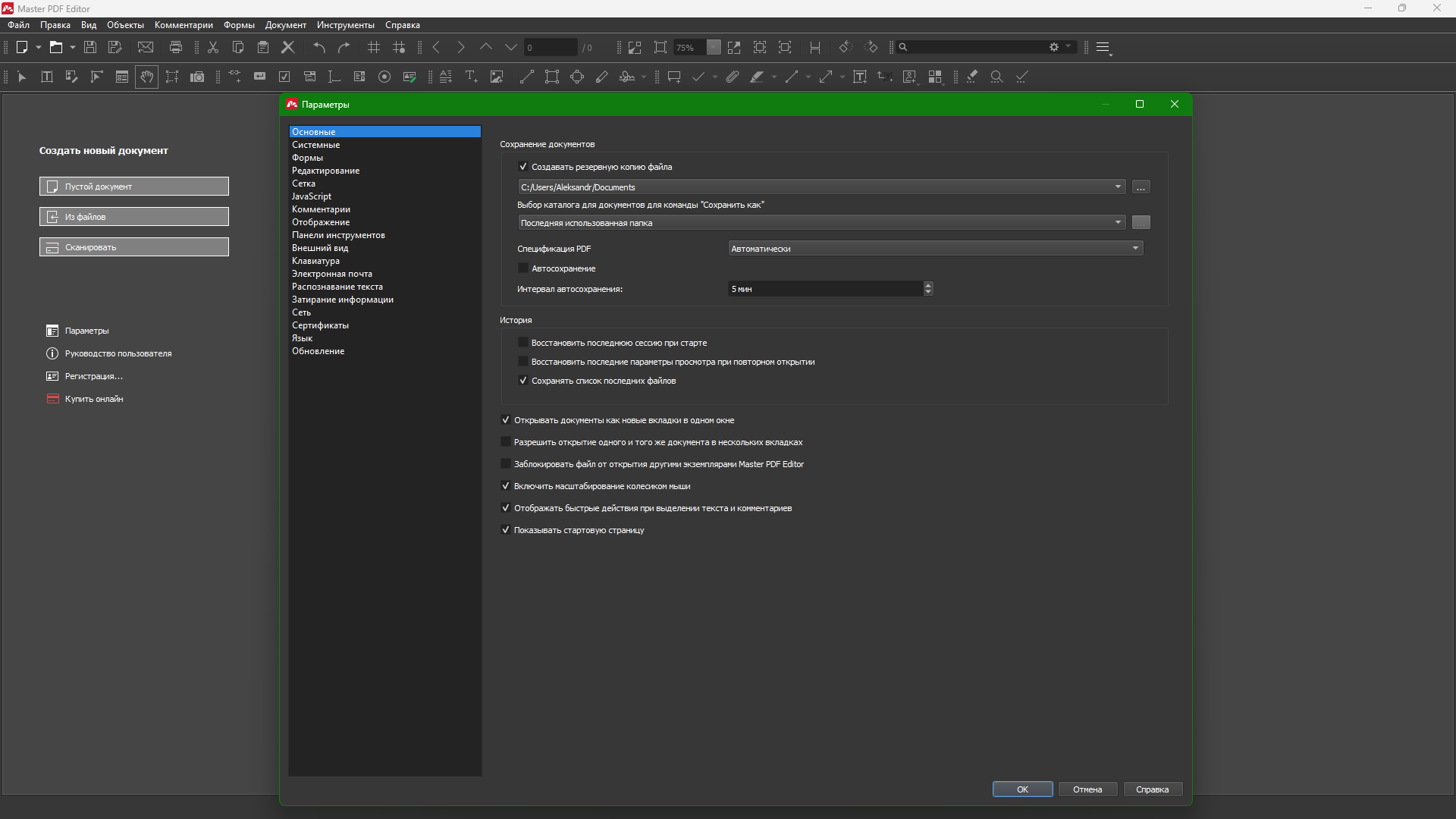Viewport: 1456px width, 819px height.
Task: Click the Insert image tool icon
Action: tap(497, 77)
